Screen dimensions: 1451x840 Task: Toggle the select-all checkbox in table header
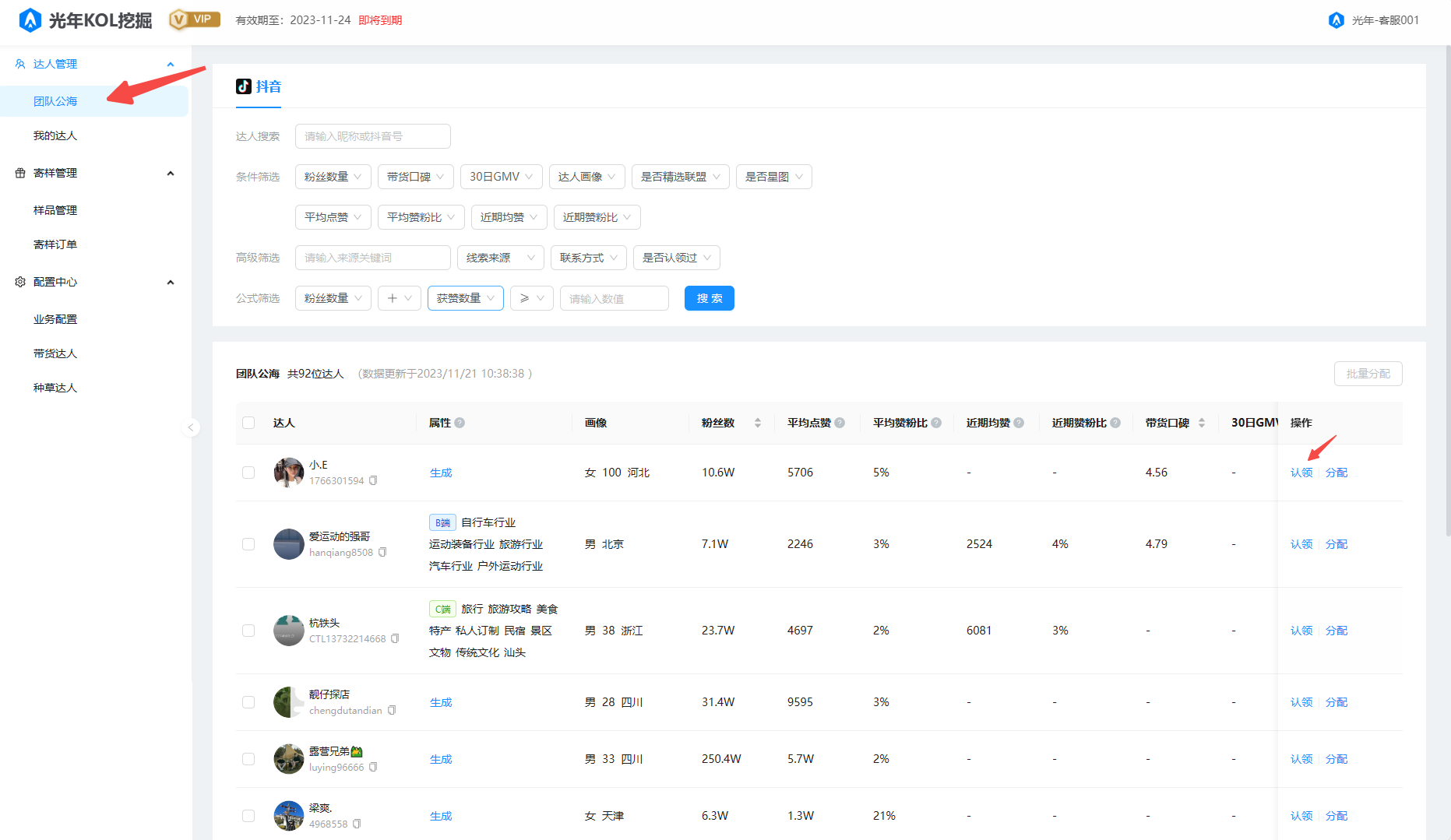(x=248, y=423)
